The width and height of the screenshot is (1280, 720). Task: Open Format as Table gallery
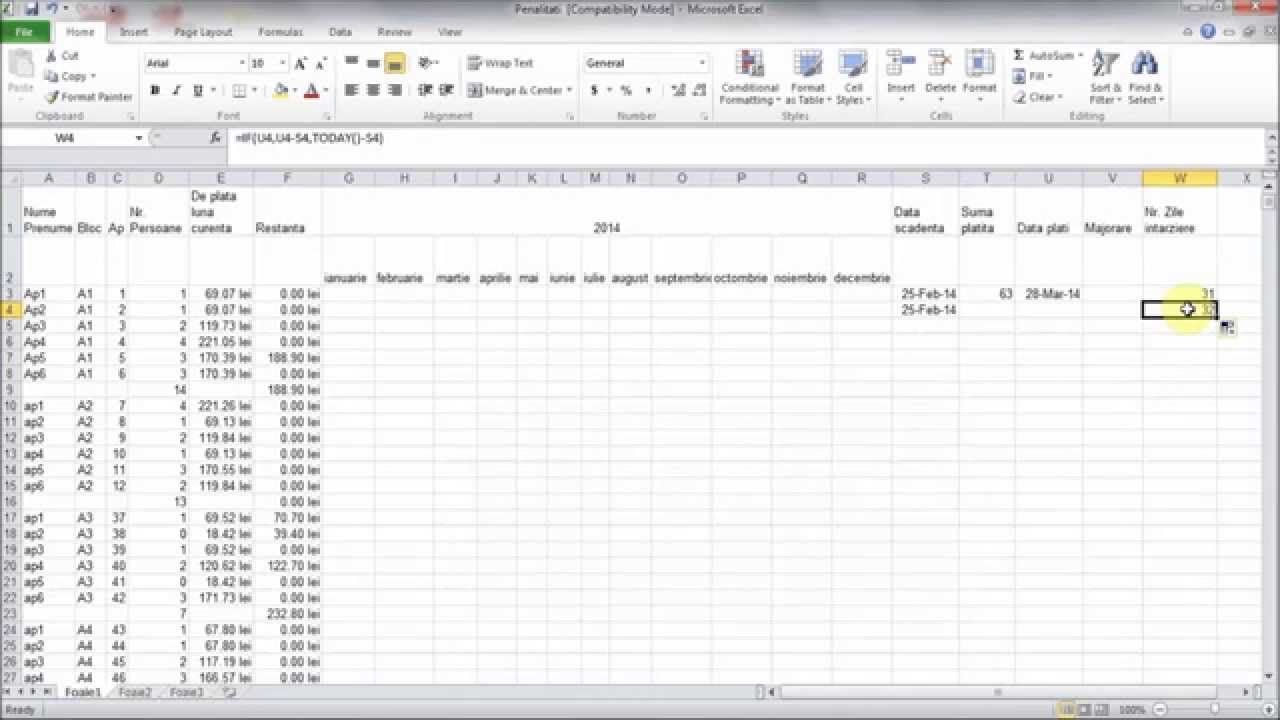[x=807, y=77]
